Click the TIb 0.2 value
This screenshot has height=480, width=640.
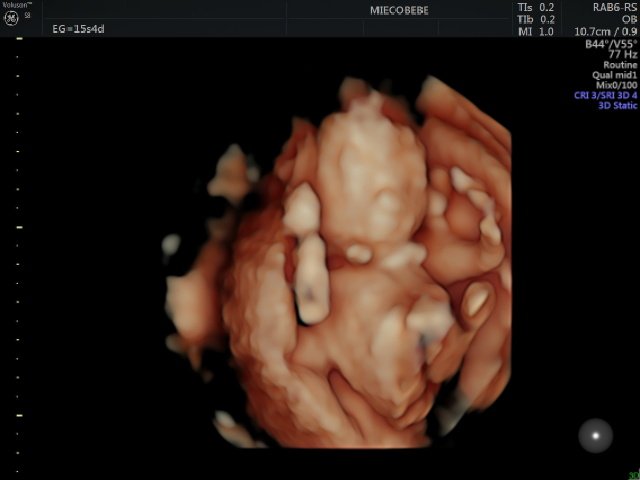(x=536, y=20)
